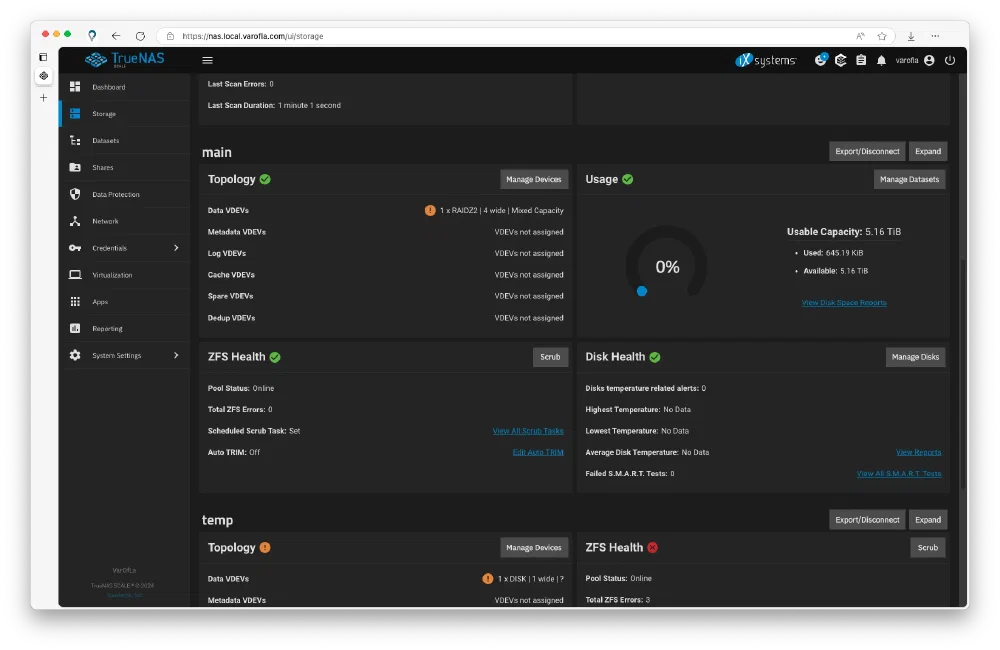Open the varofla user account icon
Viewport: 1000px width, 650px height.
(x=929, y=60)
